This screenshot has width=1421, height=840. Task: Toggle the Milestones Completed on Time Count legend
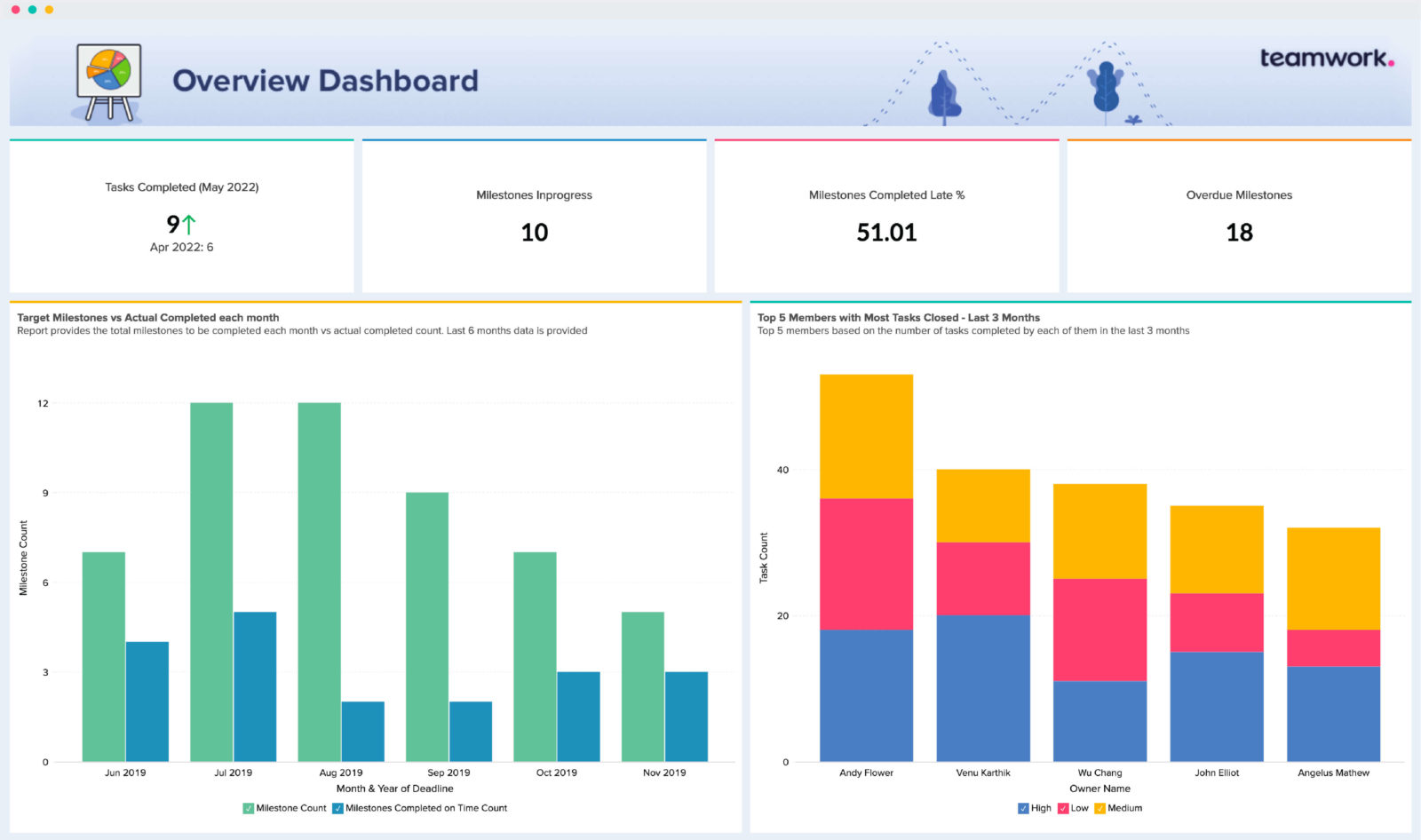(337, 808)
